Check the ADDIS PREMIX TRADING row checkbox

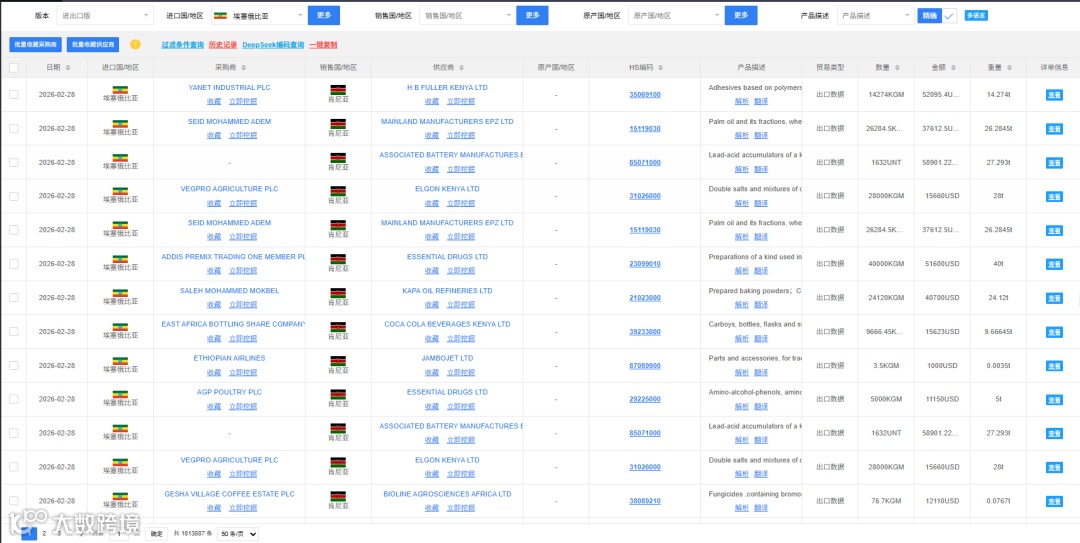tap(14, 264)
